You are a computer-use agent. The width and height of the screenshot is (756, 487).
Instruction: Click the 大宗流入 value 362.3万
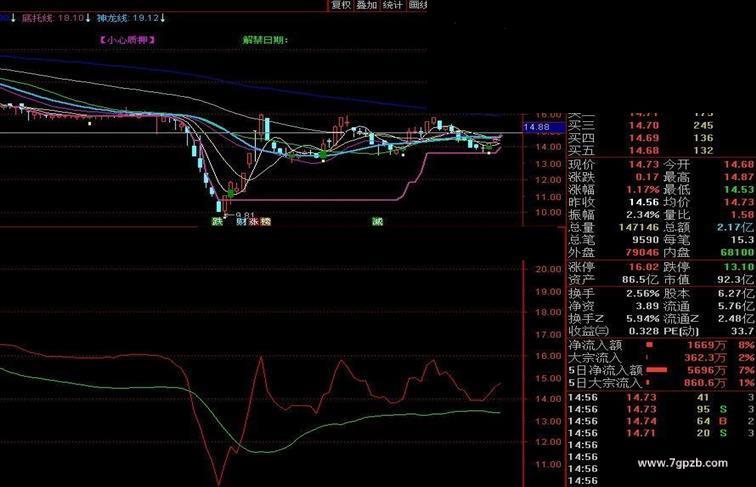click(705, 358)
